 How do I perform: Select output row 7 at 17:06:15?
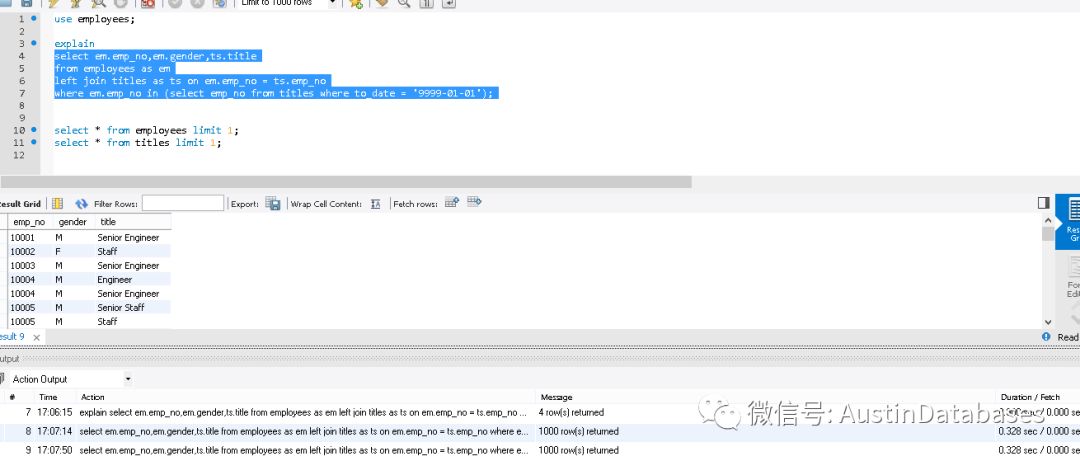pos(540,412)
